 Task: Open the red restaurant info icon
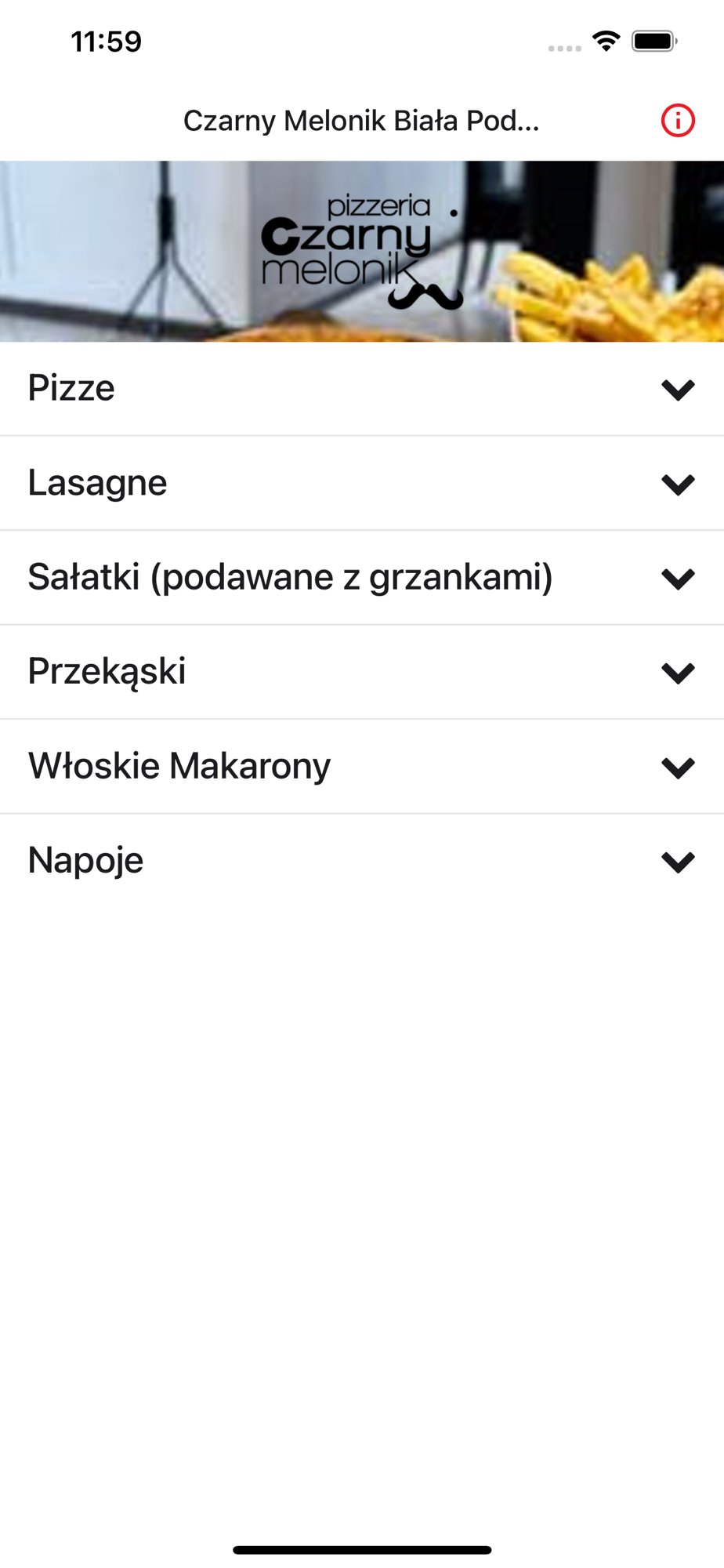point(678,121)
